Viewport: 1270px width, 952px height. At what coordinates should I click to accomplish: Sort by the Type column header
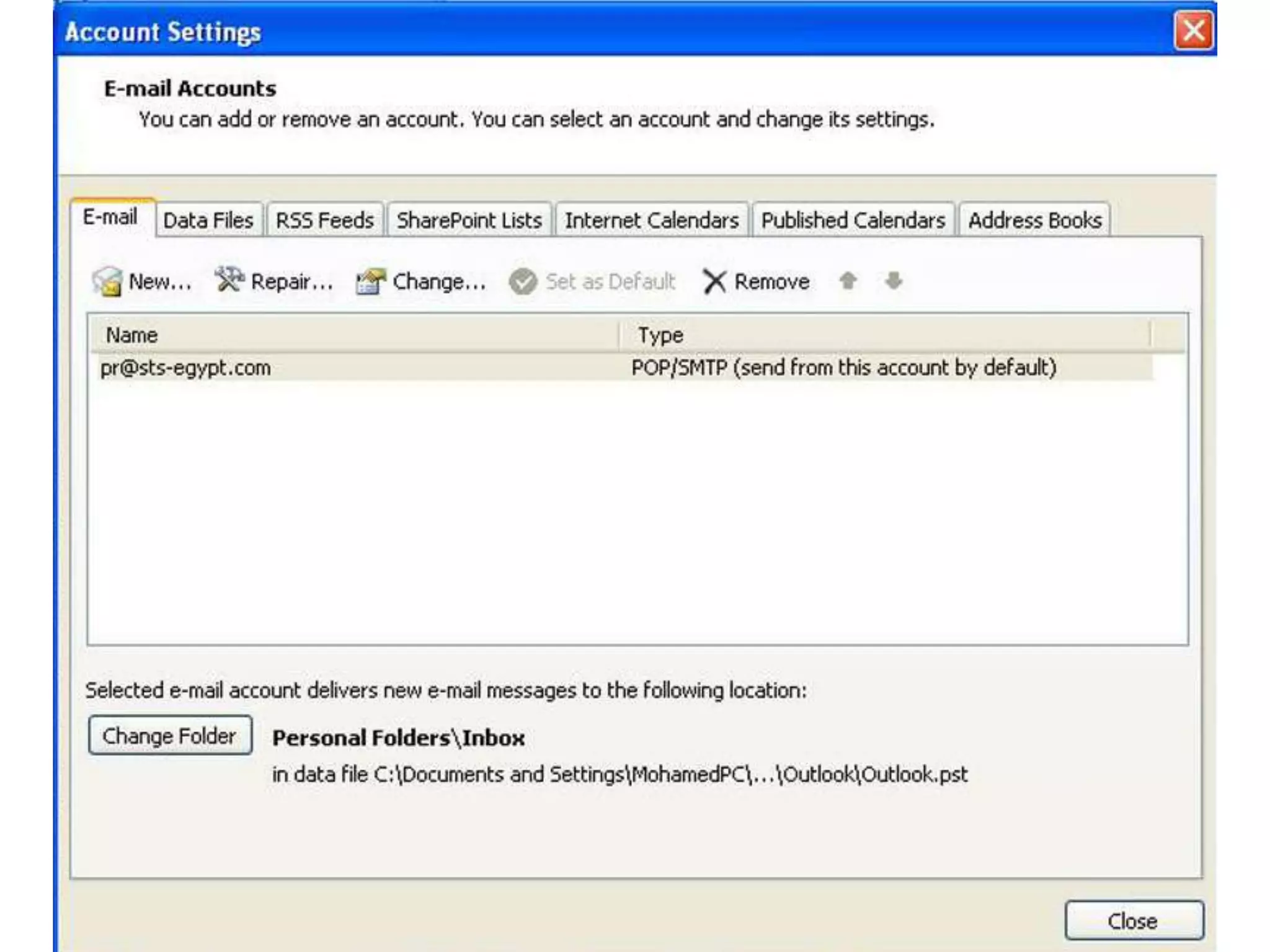pyautogui.click(x=885, y=335)
